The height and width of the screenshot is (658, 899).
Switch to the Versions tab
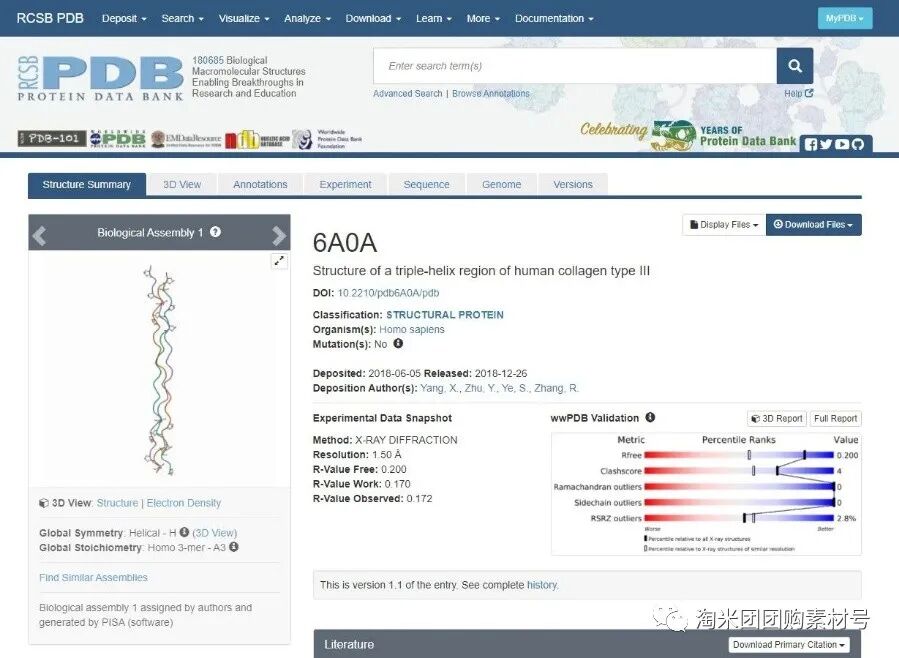click(573, 185)
